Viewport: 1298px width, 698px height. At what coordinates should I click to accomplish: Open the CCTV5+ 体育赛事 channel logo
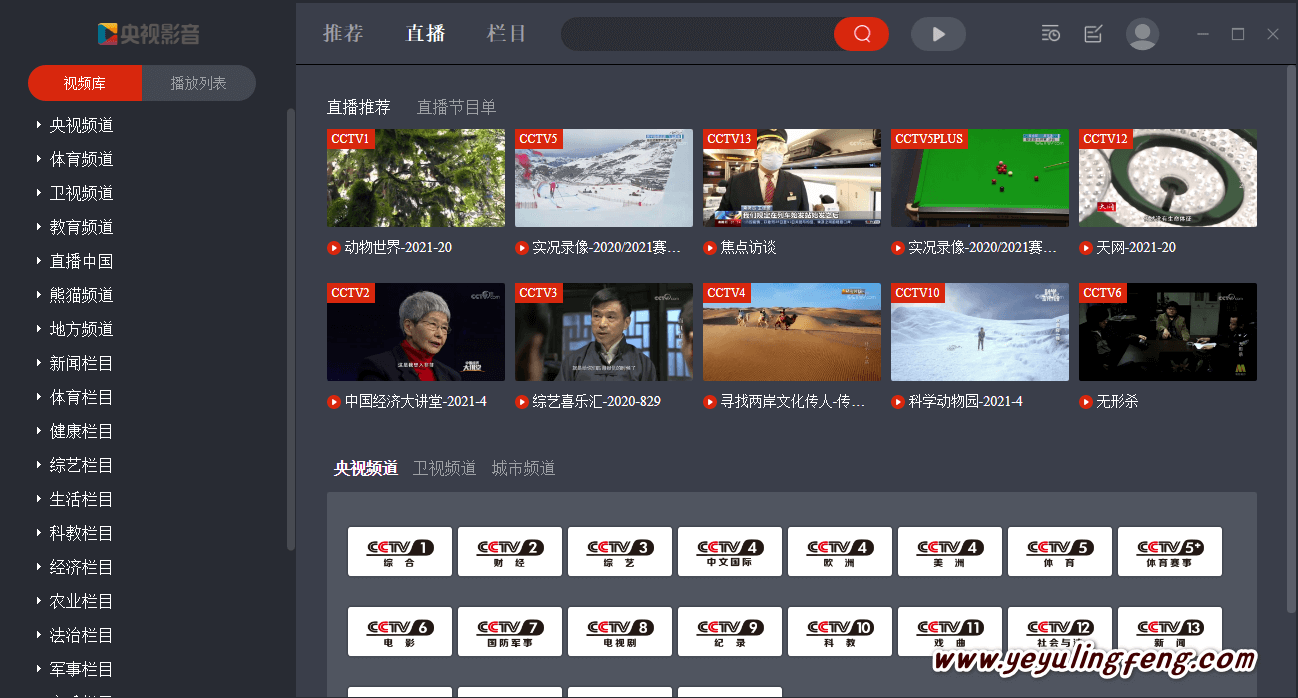[1170, 552]
